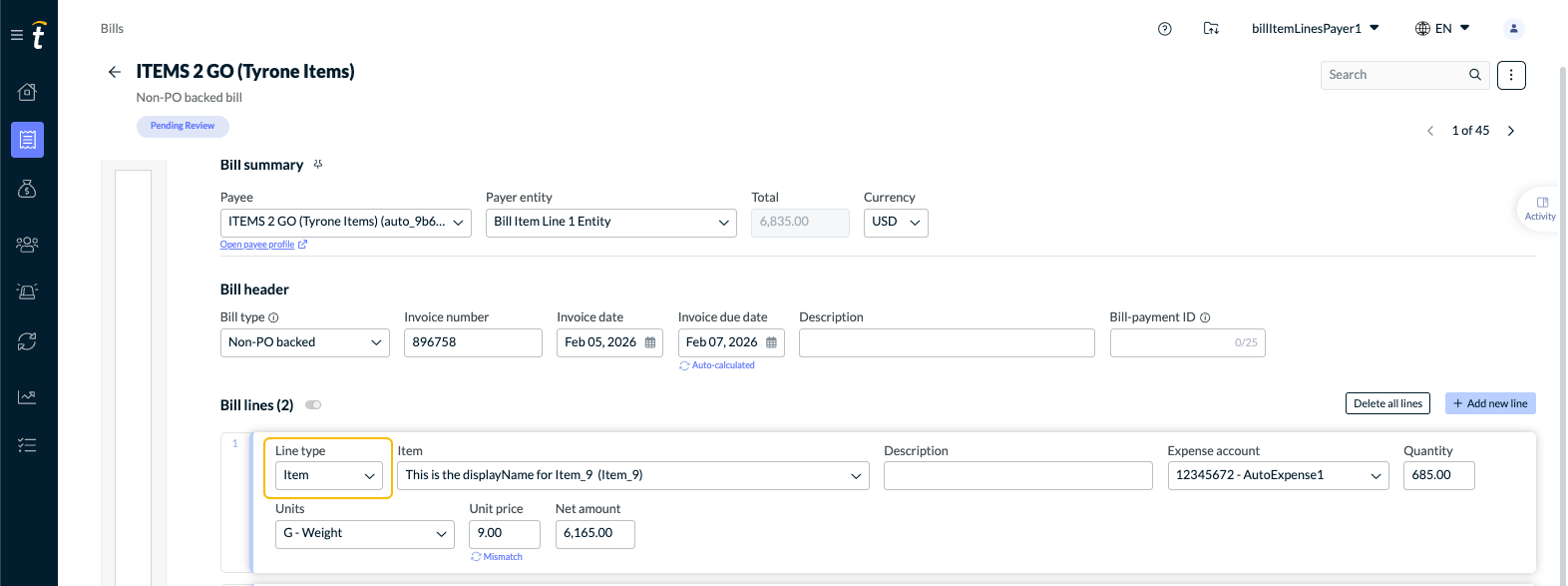Click the Invoice number field
The image size is (1568, 586).
coord(473,342)
